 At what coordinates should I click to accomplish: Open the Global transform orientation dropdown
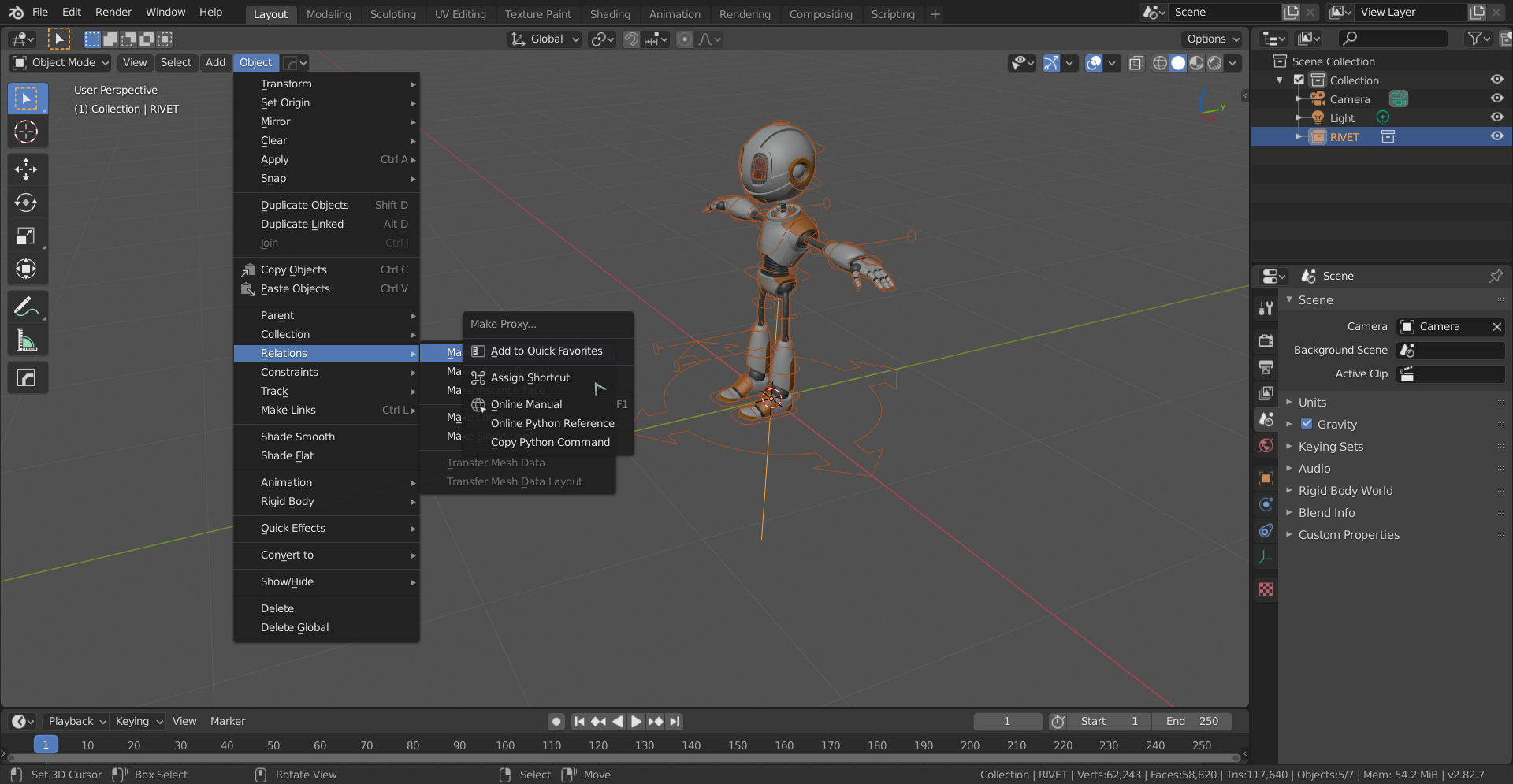pyautogui.click(x=546, y=39)
